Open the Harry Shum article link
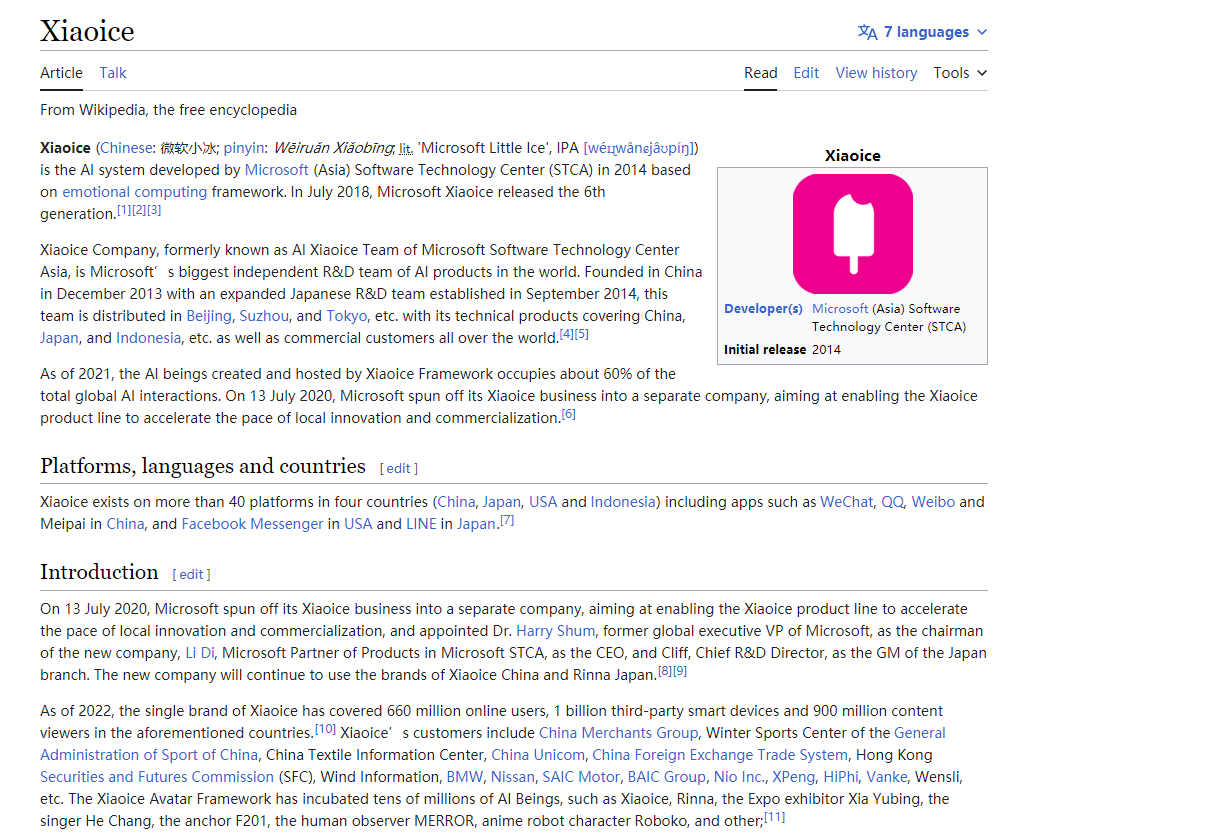The image size is (1225, 840). [x=555, y=631]
